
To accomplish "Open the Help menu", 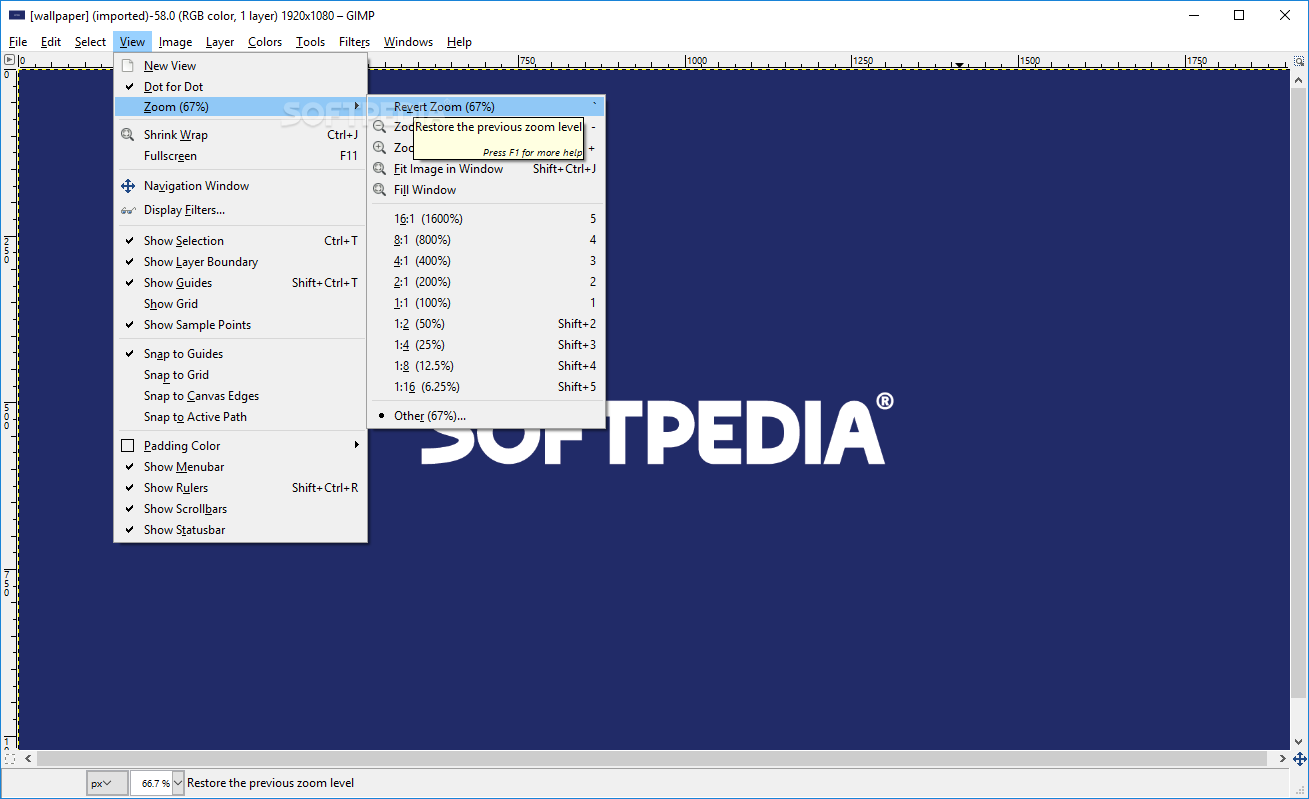I will coord(459,42).
